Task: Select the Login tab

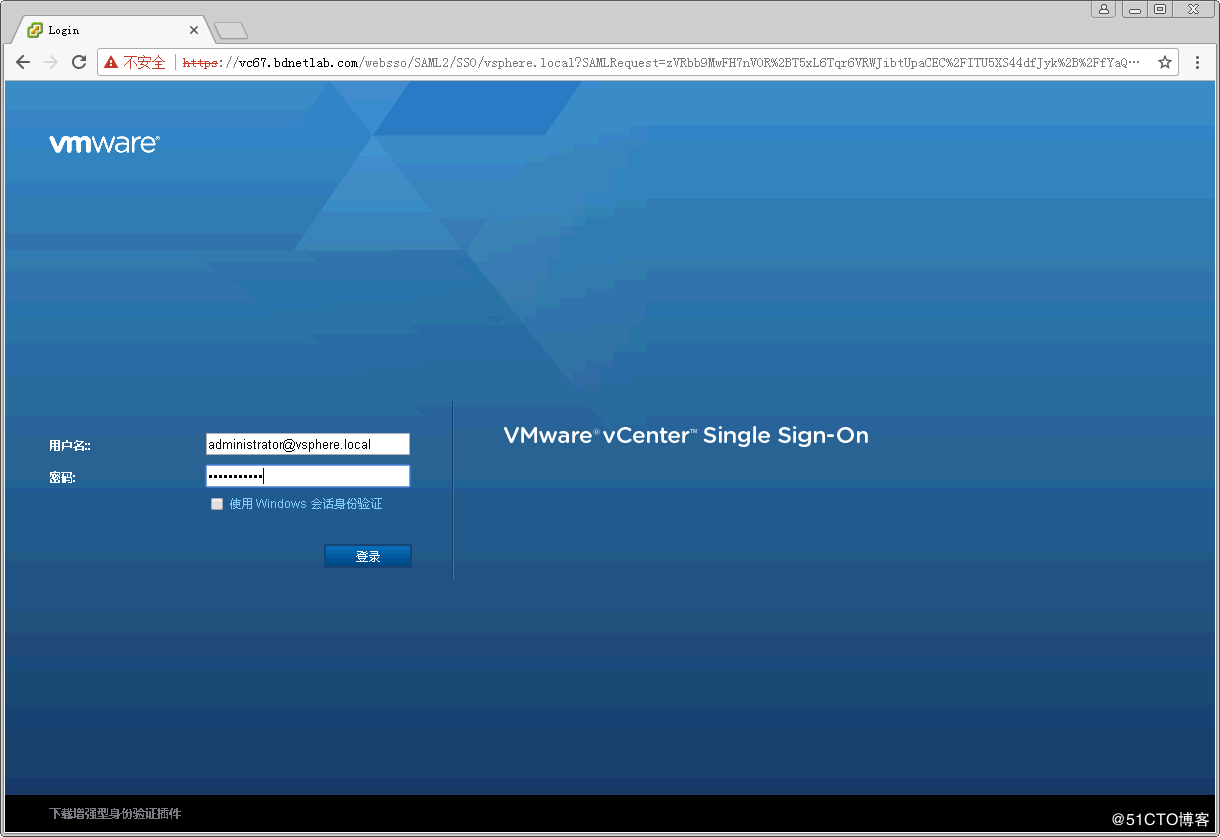Action: click(x=111, y=30)
